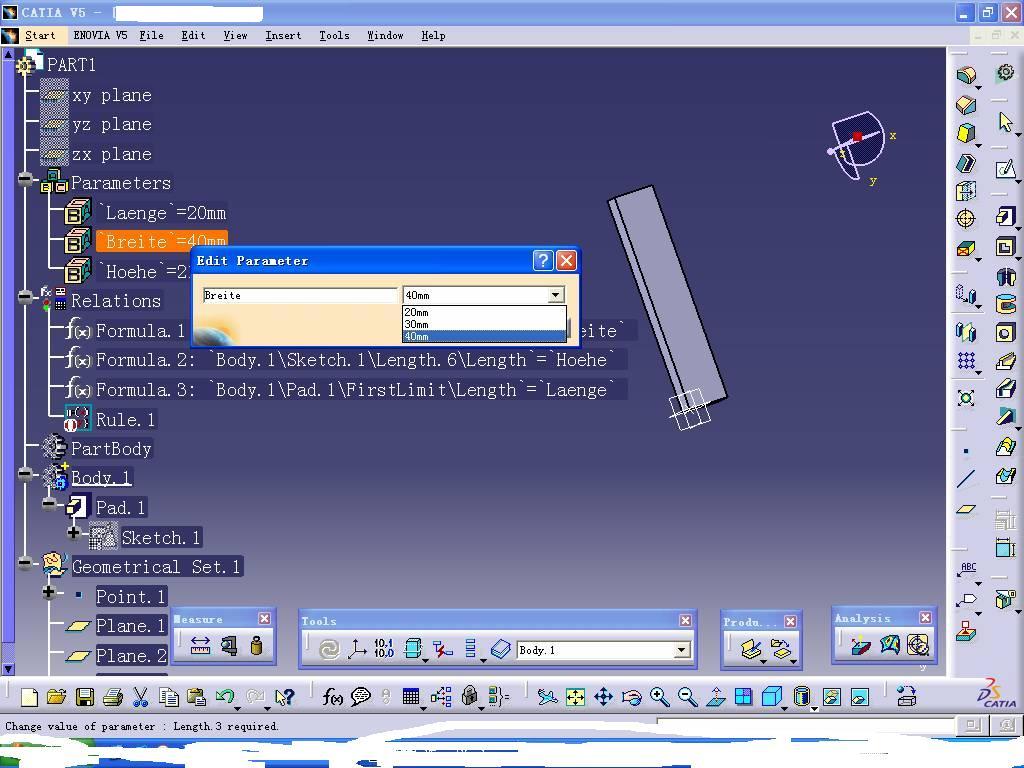Select 40mm in the value list

coord(484,336)
